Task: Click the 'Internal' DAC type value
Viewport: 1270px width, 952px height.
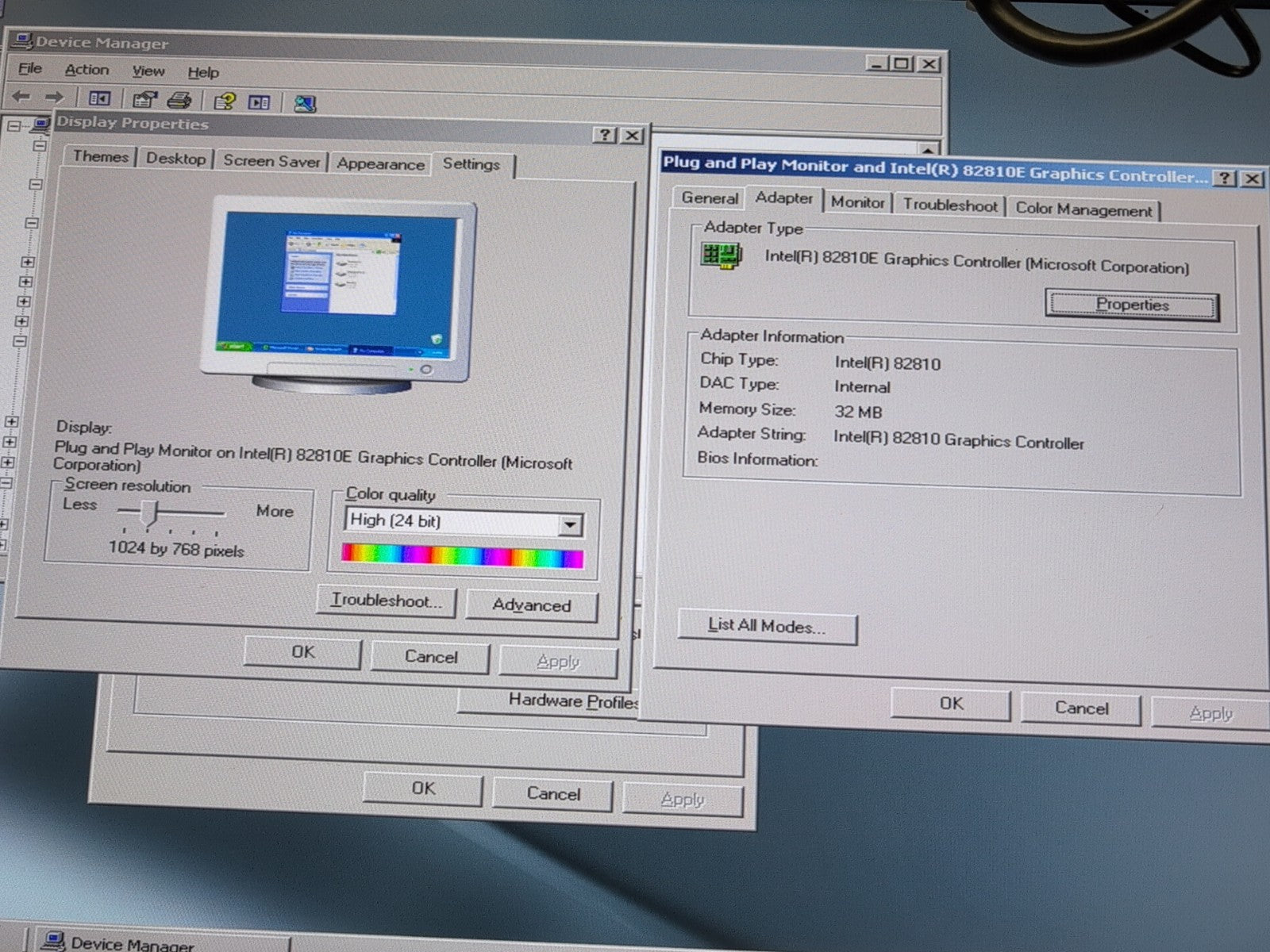Action: 862,387
